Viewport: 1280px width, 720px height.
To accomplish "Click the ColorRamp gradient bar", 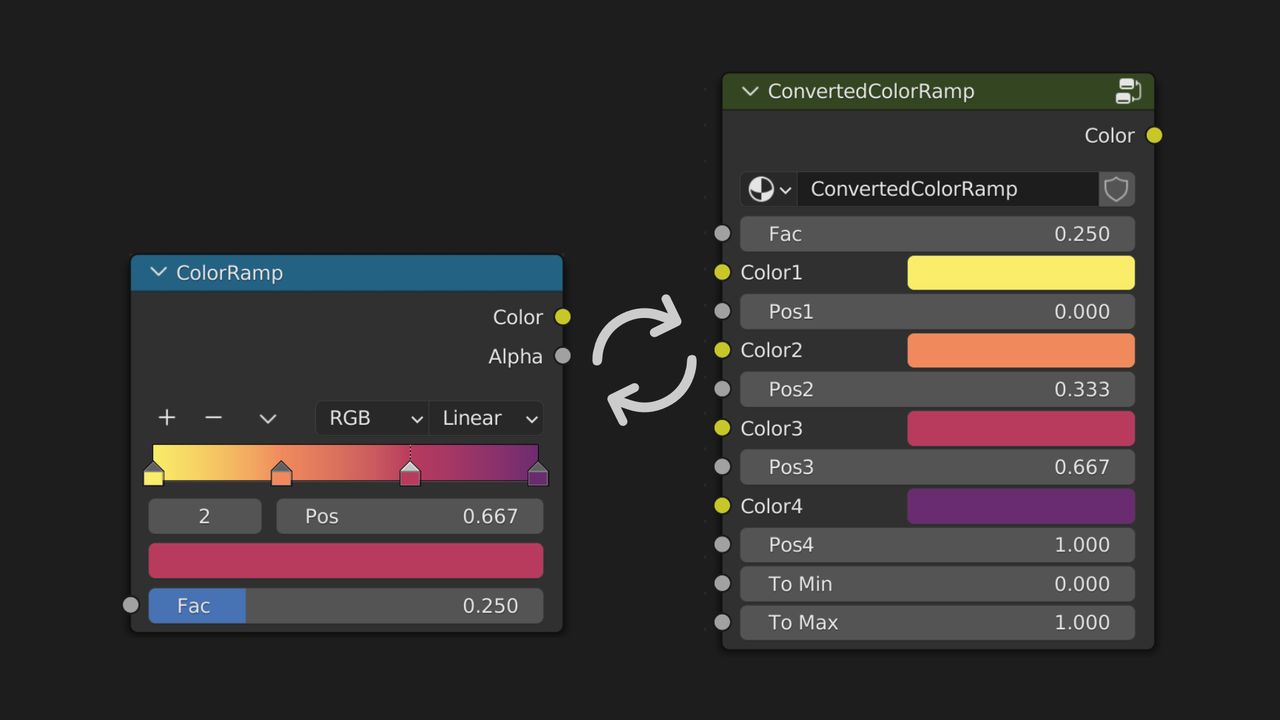I will (345, 461).
